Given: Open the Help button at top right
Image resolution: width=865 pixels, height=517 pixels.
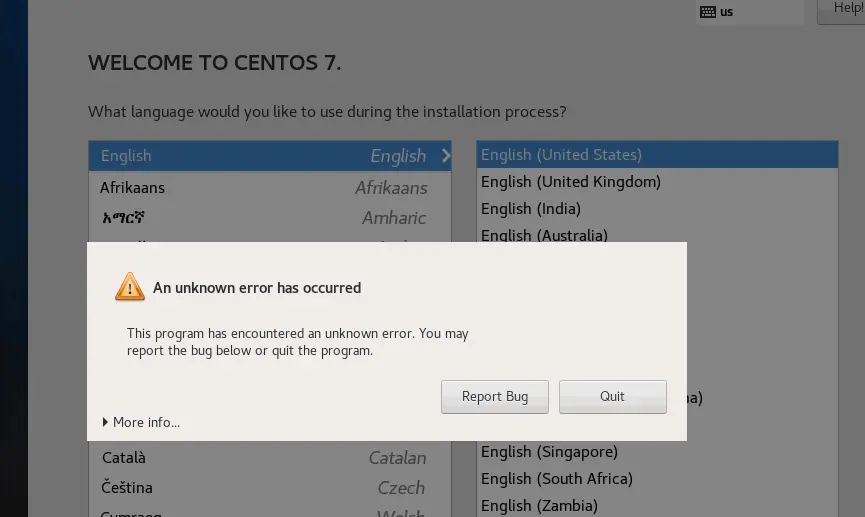Looking at the screenshot, I should pyautogui.click(x=841, y=11).
